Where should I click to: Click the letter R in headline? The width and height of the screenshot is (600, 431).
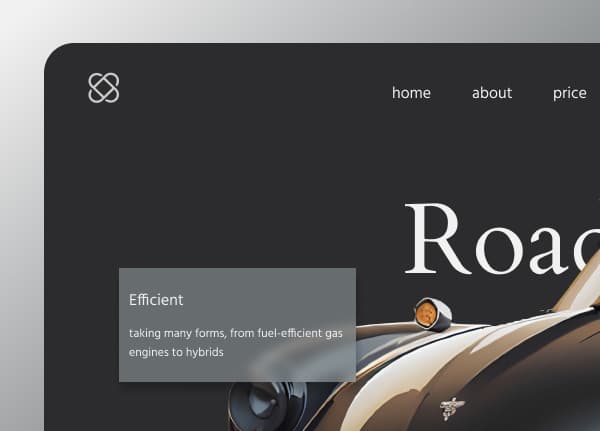click(x=436, y=240)
